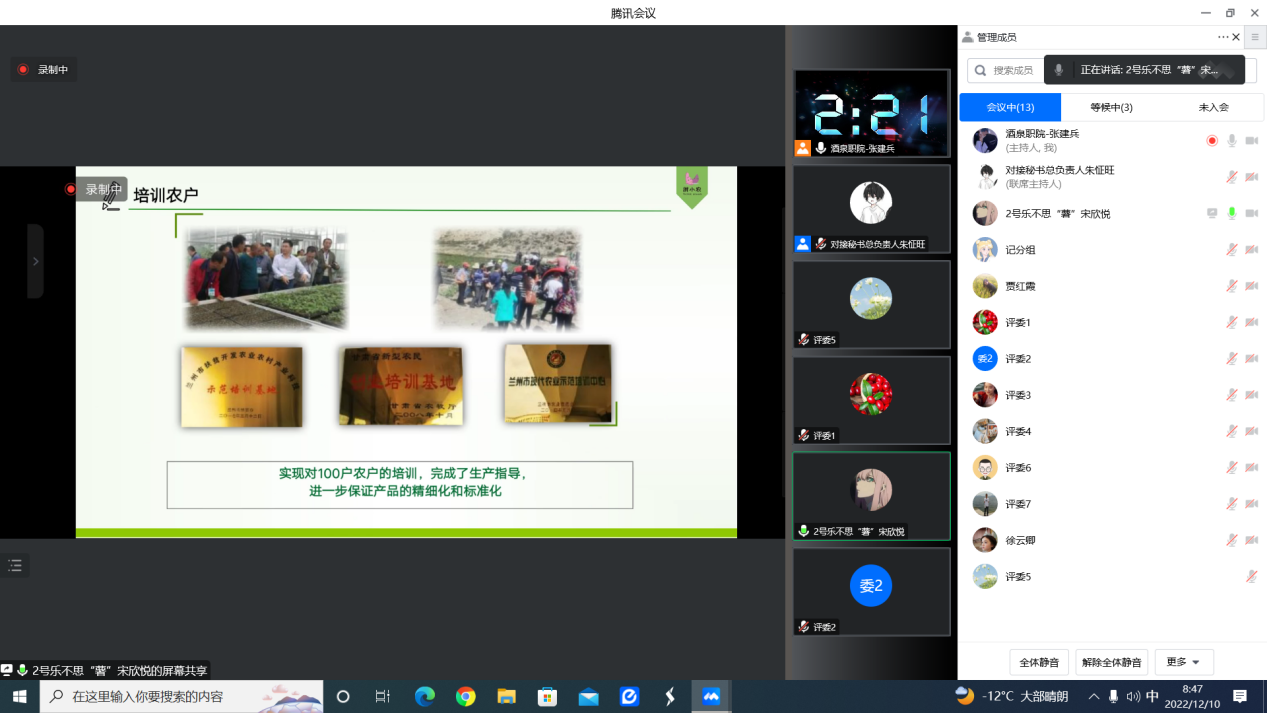This screenshot has width=1267, height=713.
Task: Click the 解除全体静音 button
Action: (x=1111, y=662)
